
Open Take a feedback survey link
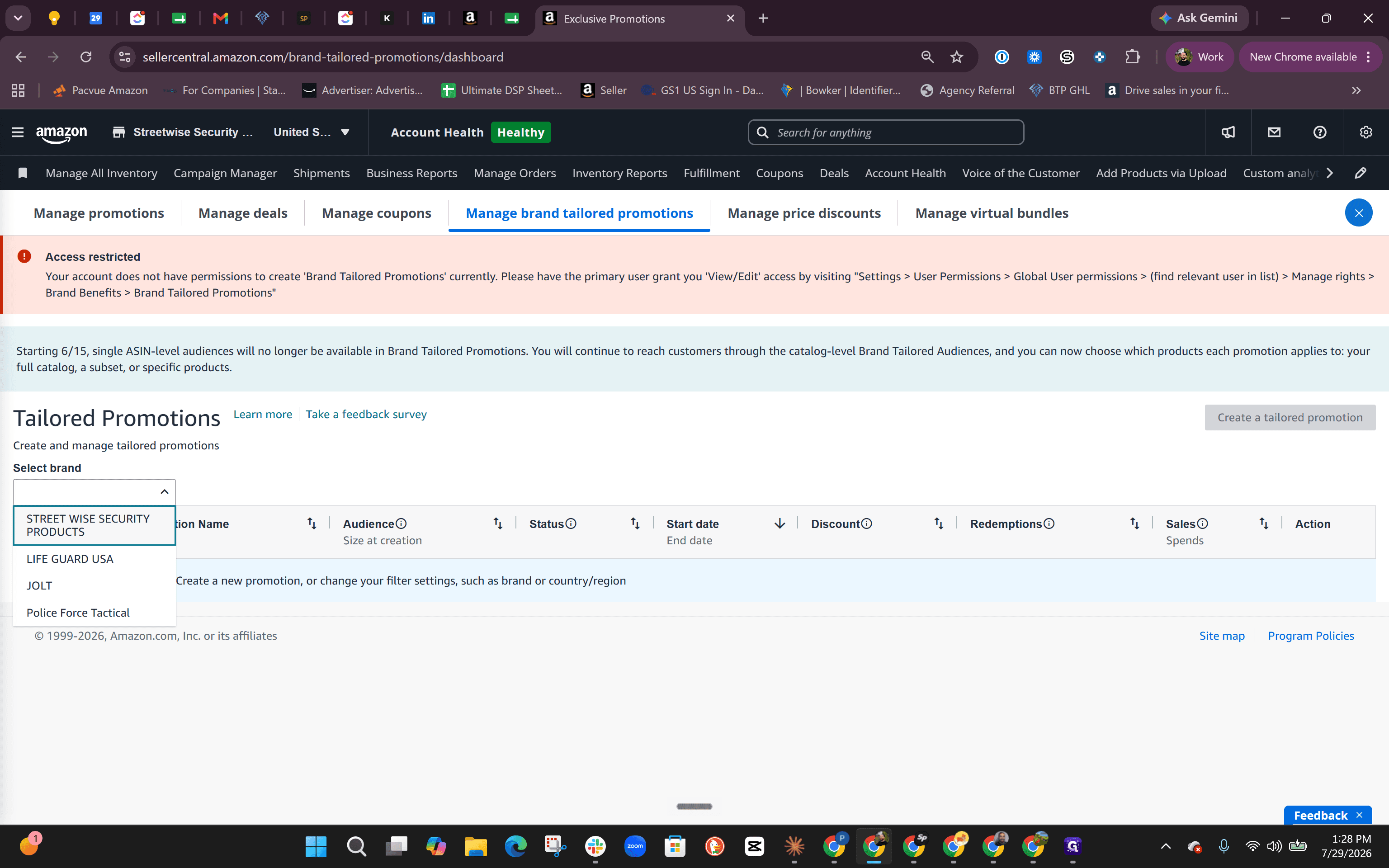[x=366, y=414]
